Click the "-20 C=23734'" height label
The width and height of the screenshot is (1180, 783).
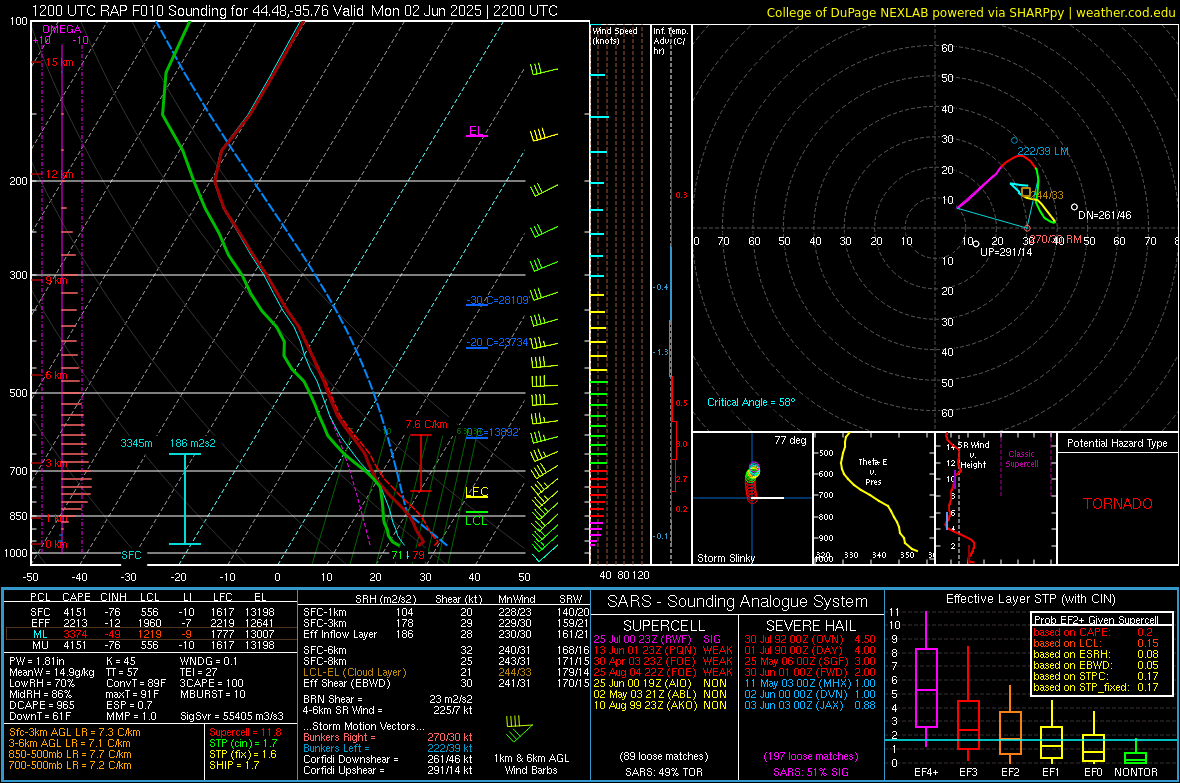click(x=497, y=342)
